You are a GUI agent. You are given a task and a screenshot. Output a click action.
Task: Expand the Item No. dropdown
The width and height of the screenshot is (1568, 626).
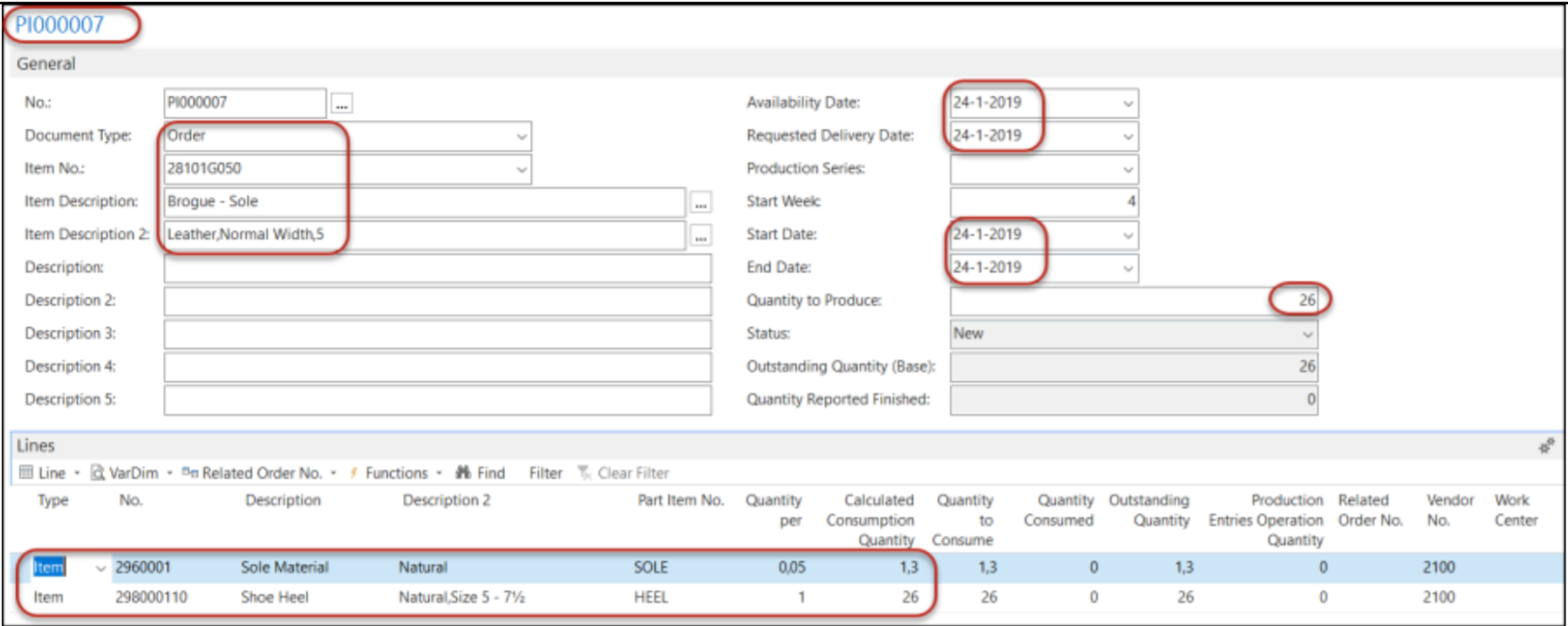pyautogui.click(x=521, y=169)
